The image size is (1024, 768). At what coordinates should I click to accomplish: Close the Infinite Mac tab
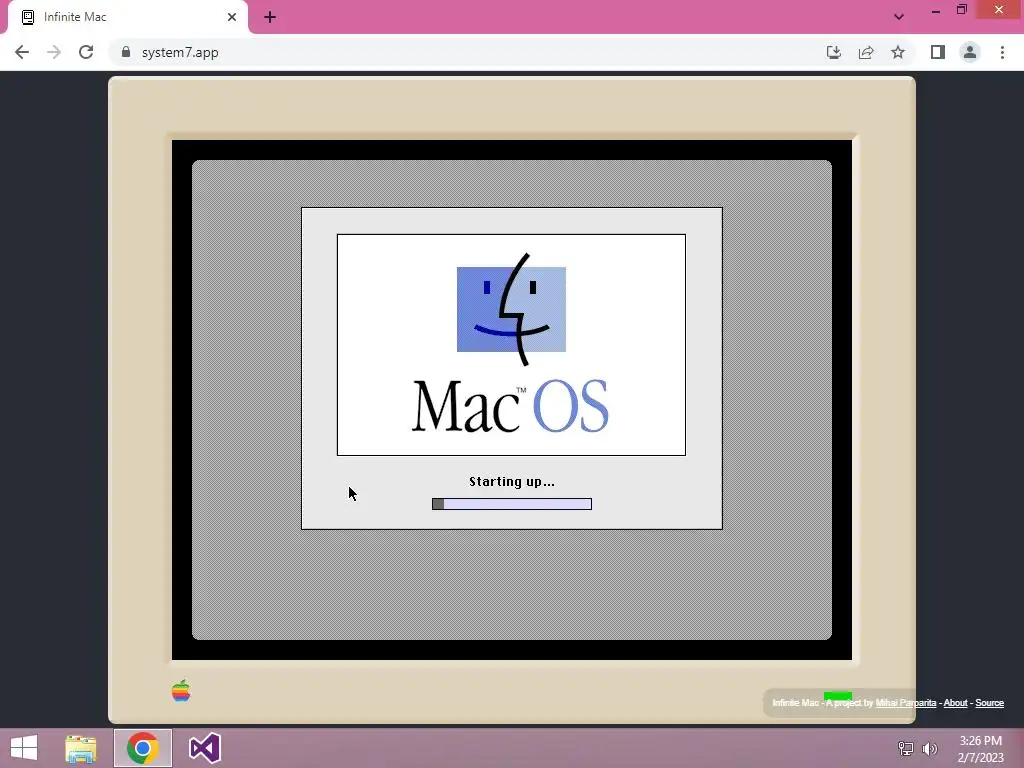[x=232, y=17]
